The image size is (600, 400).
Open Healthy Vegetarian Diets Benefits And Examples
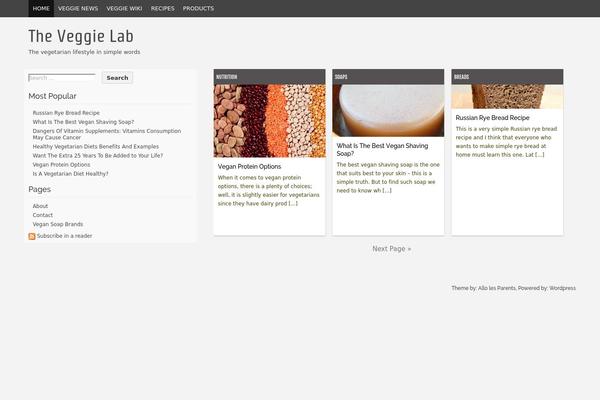tap(96, 147)
